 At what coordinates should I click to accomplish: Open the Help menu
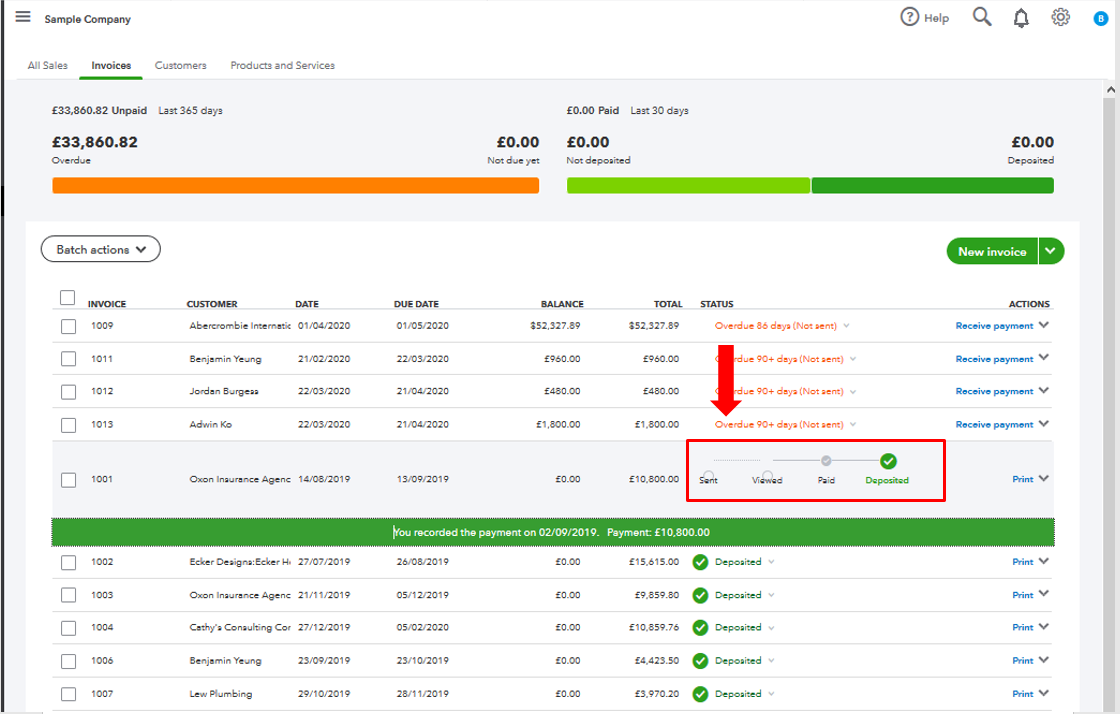[924, 17]
